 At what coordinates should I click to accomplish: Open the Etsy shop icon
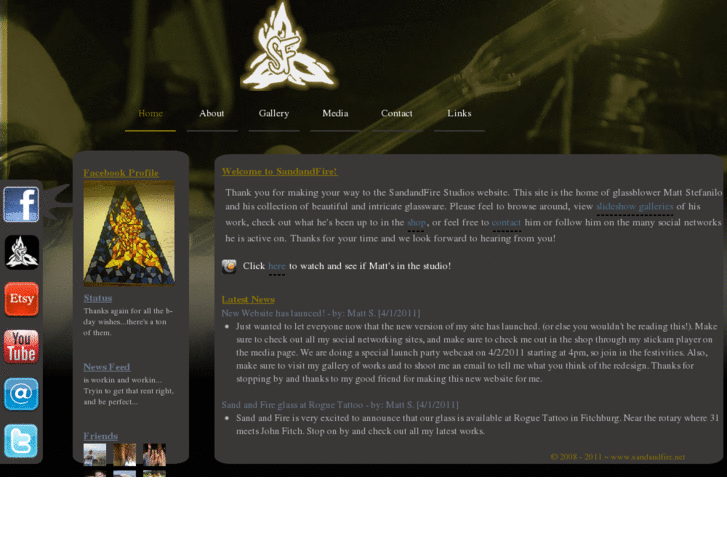tap(21, 299)
